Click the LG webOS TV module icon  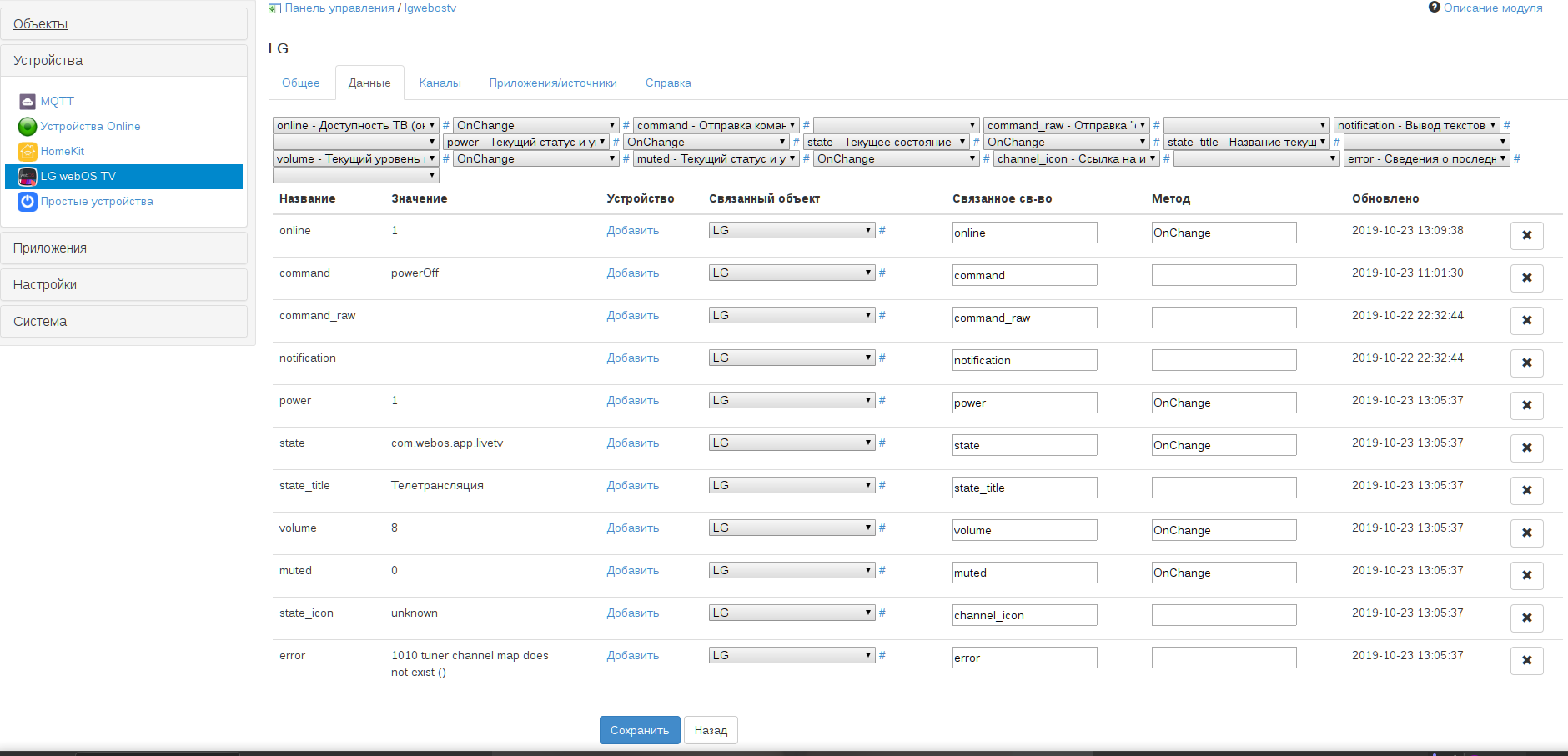pos(27,177)
